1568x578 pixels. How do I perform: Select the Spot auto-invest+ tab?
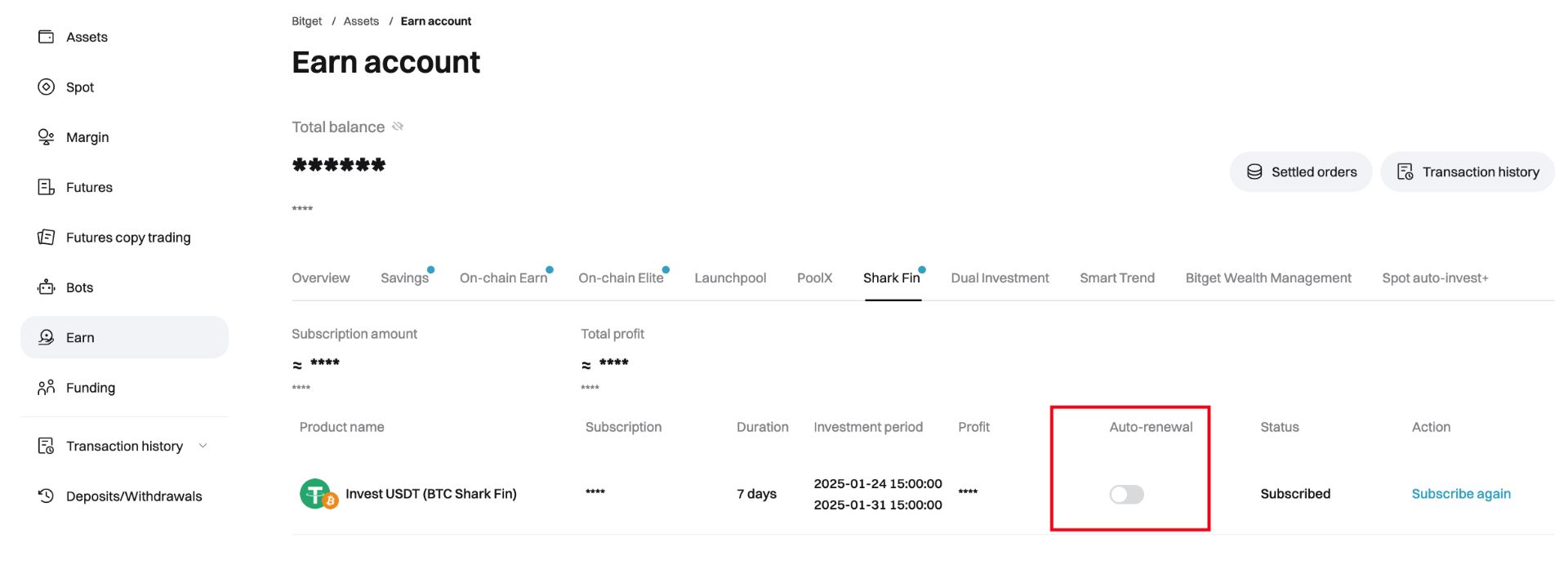click(1435, 278)
